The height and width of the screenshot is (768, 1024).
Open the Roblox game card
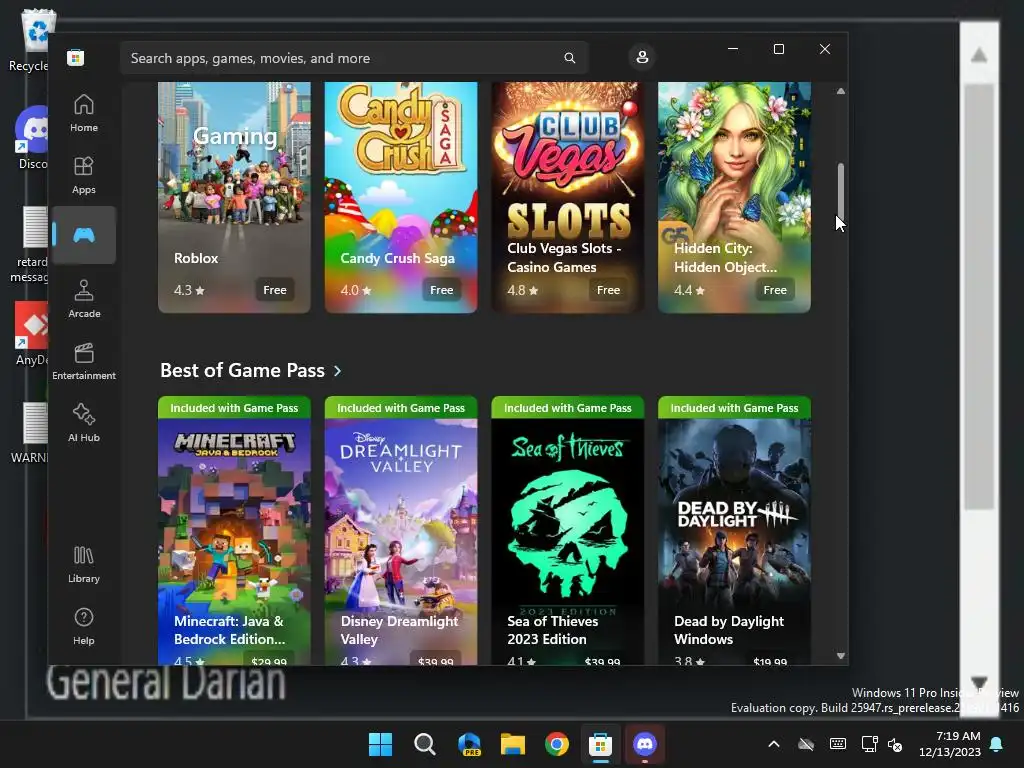click(234, 197)
